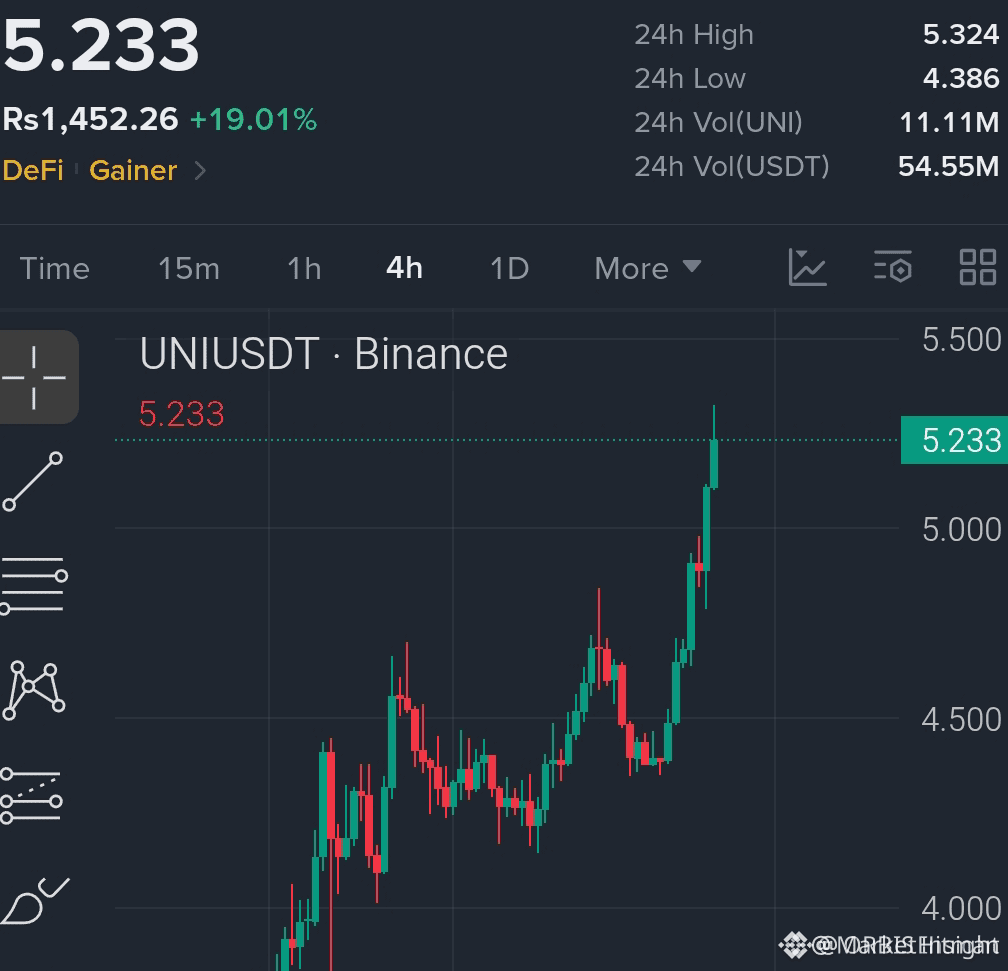Open the Gainer tag link

click(133, 170)
